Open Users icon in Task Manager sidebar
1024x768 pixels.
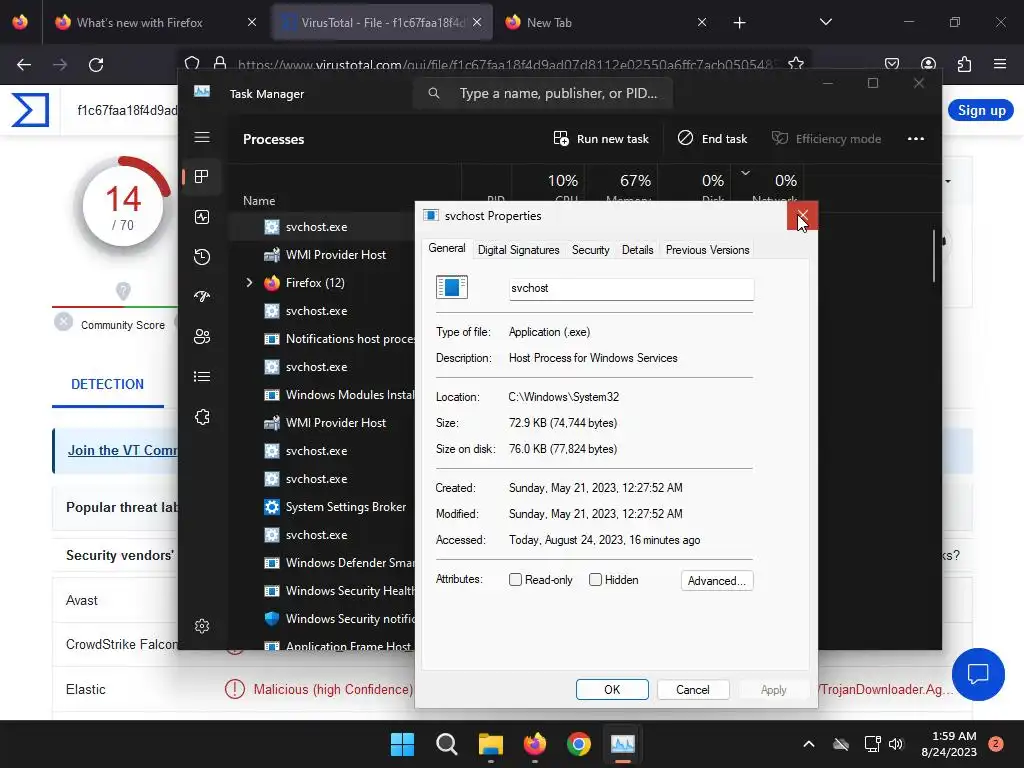tap(202, 336)
